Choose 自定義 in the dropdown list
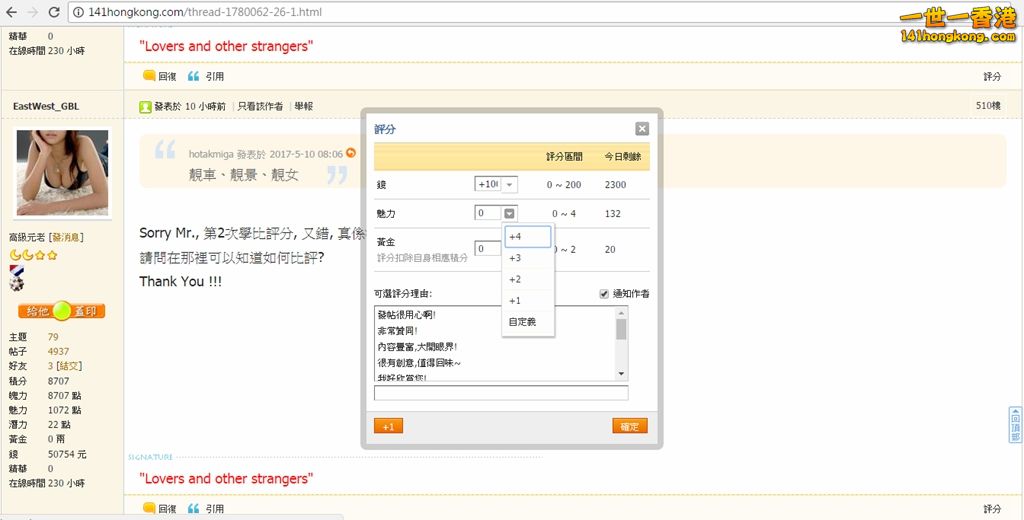Viewport: 1024px width, 520px height. coord(523,322)
